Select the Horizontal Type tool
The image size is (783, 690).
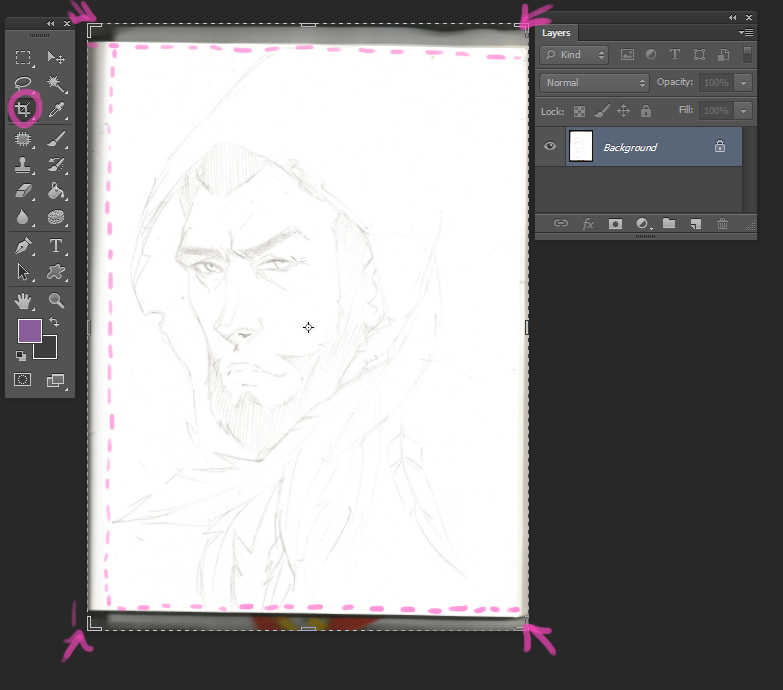pos(56,246)
